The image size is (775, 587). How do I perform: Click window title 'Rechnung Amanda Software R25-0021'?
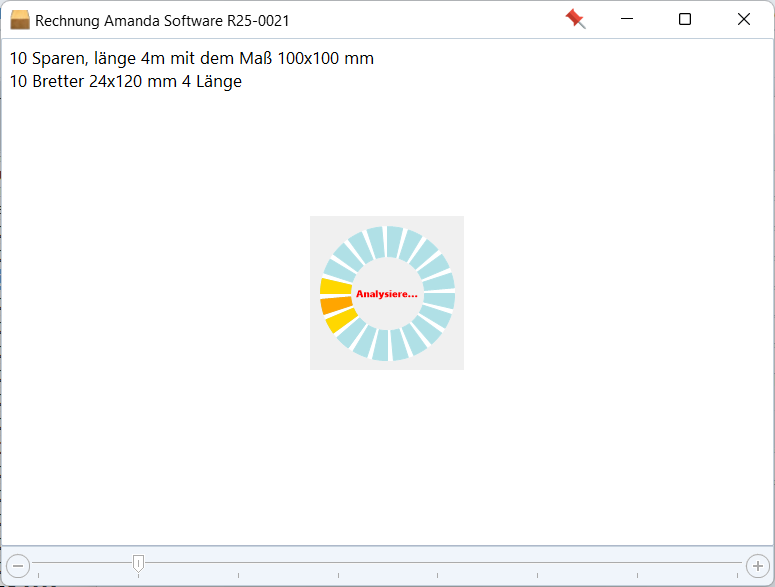pyautogui.click(x=162, y=21)
